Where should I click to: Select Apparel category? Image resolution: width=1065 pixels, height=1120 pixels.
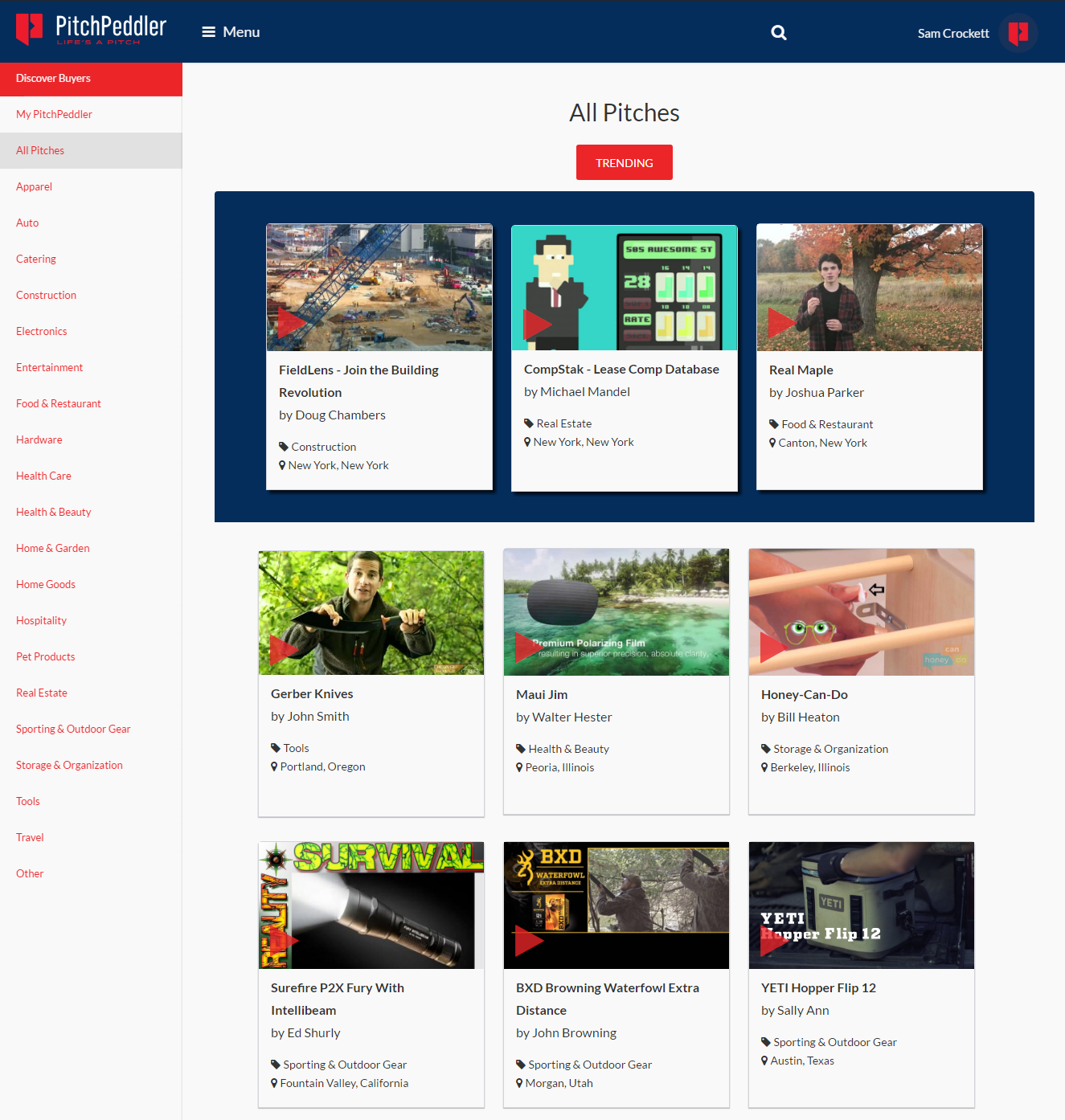pyautogui.click(x=91, y=186)
